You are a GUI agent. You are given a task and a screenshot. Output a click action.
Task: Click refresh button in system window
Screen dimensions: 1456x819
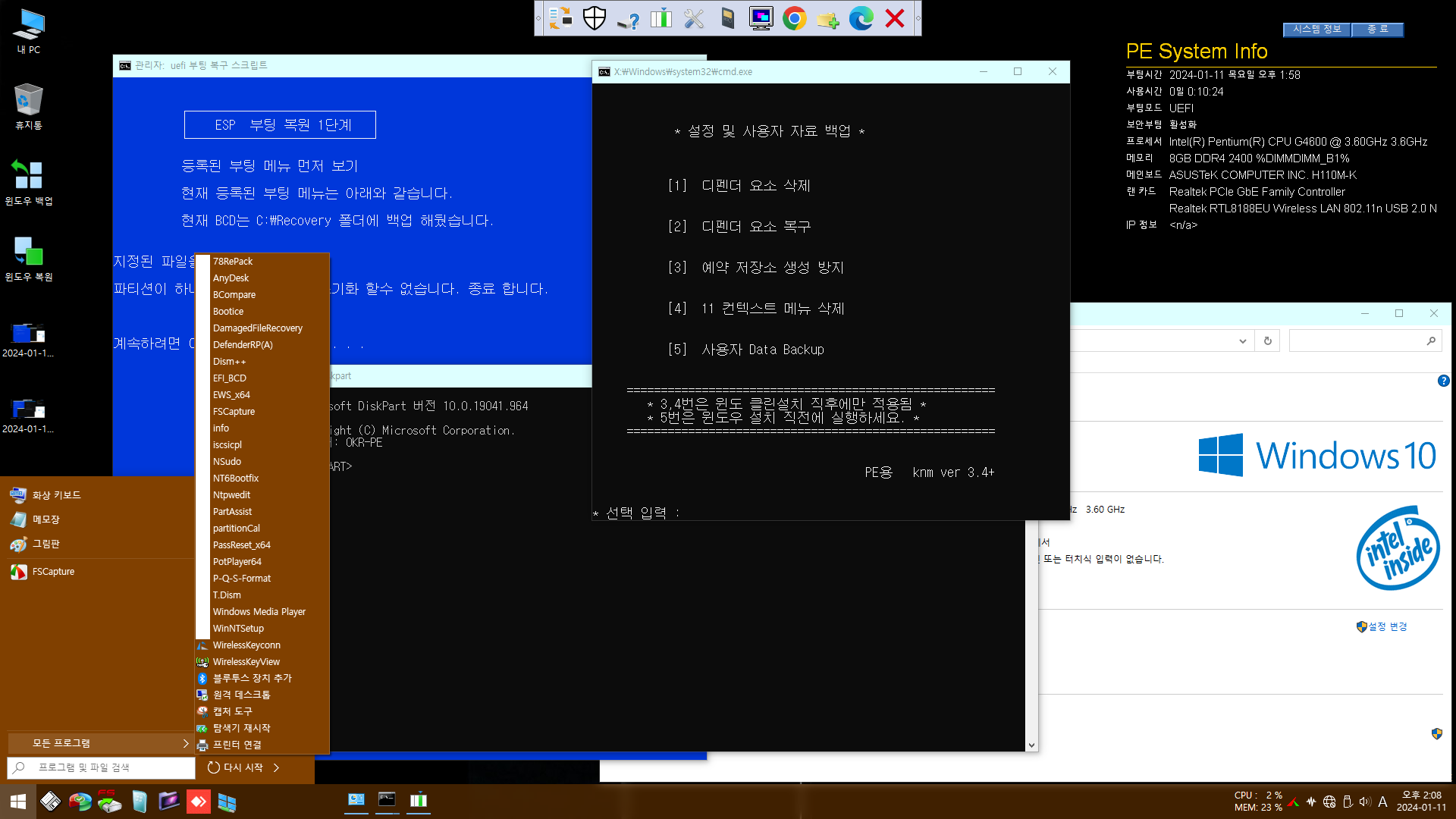click(x=1267, y=341)
